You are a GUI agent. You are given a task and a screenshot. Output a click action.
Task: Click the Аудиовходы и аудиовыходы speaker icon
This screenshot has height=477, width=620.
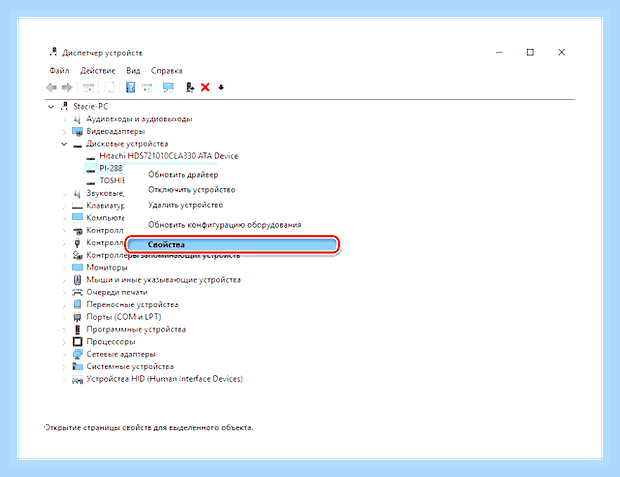[77, 119]
